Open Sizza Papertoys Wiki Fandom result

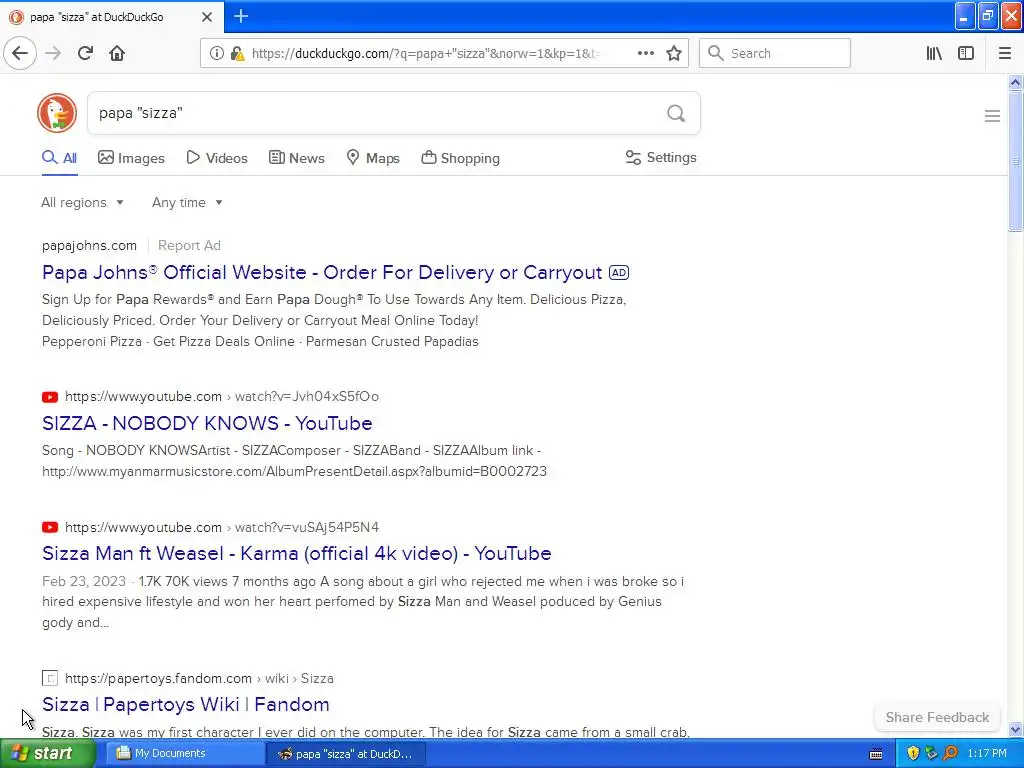pyautogui.click(x=185, y=704)
